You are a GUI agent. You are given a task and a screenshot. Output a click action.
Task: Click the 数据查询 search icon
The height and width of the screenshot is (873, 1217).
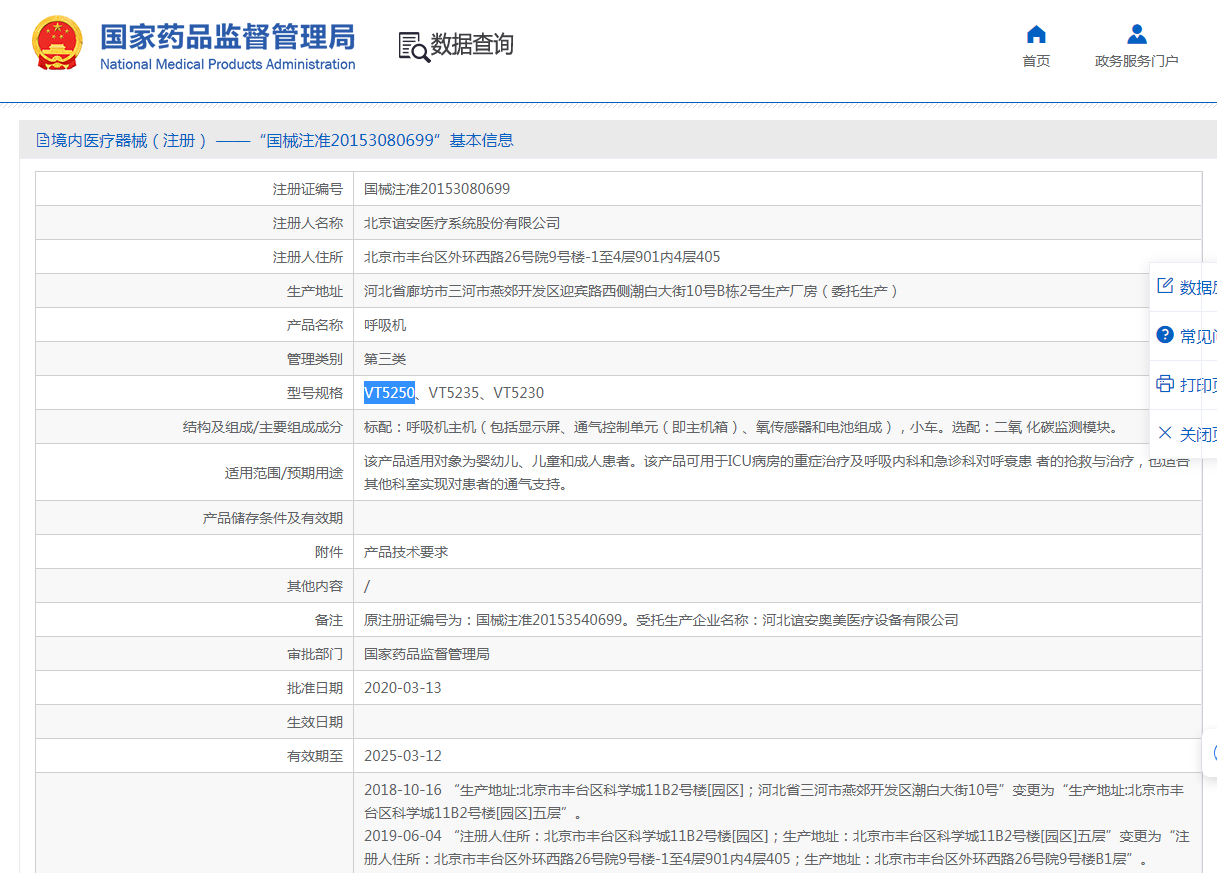[x=413, y=46]
